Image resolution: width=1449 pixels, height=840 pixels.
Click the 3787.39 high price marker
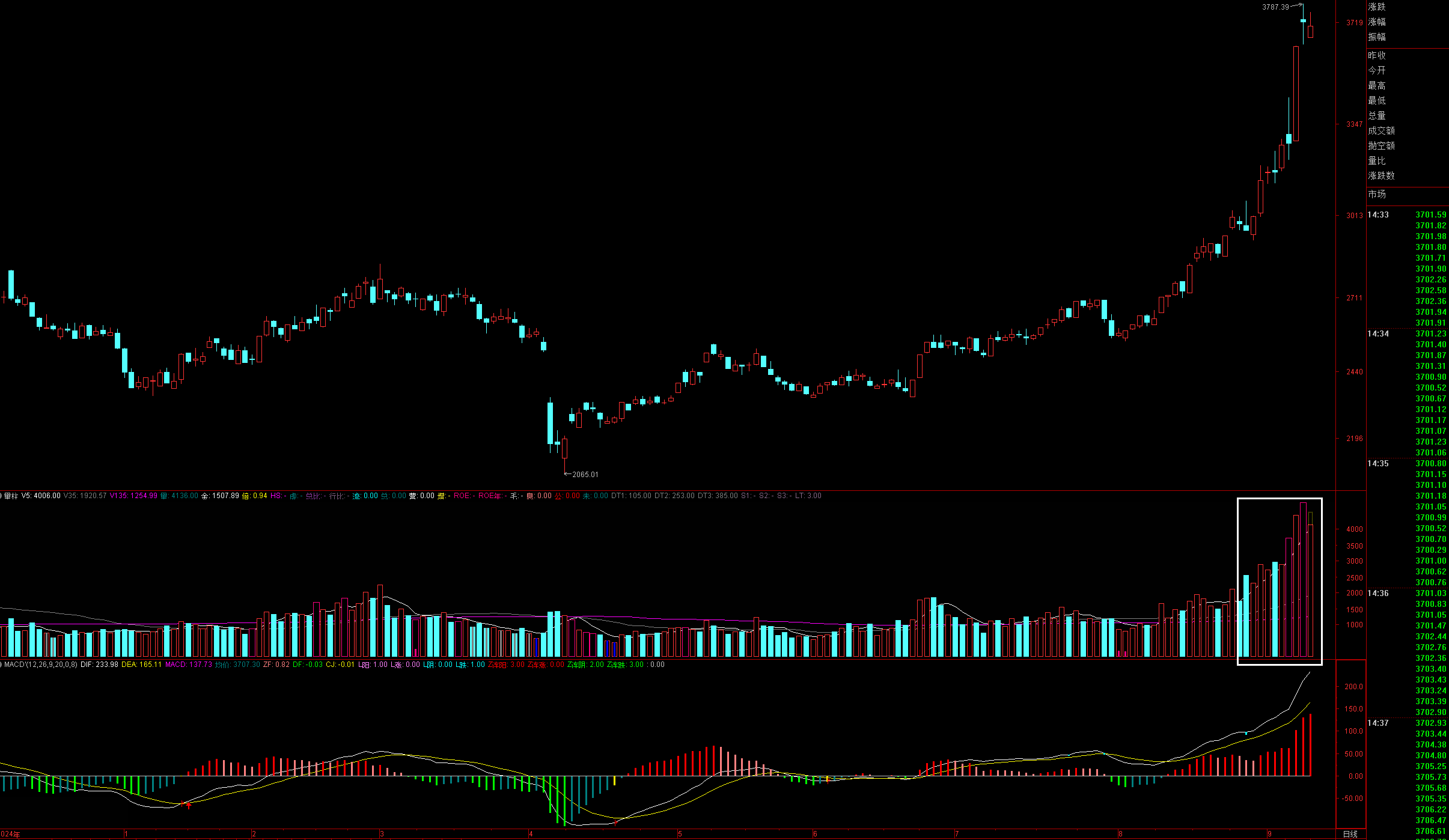[x=1275, y=7]
